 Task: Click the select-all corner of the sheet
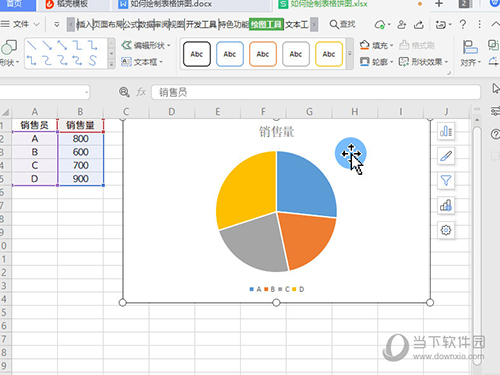click(6, 112)
